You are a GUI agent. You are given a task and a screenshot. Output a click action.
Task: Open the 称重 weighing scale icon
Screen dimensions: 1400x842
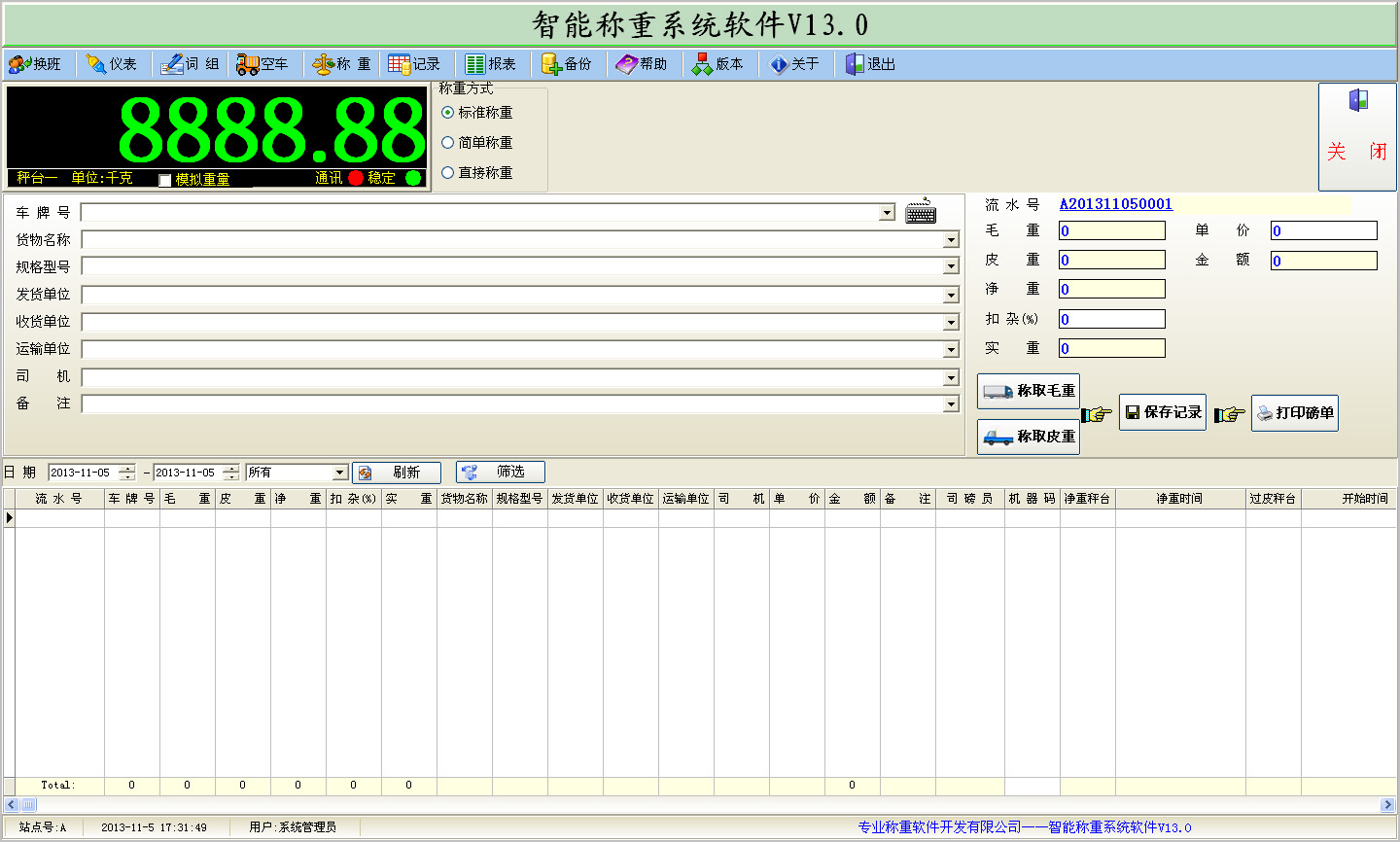(323, 64)
